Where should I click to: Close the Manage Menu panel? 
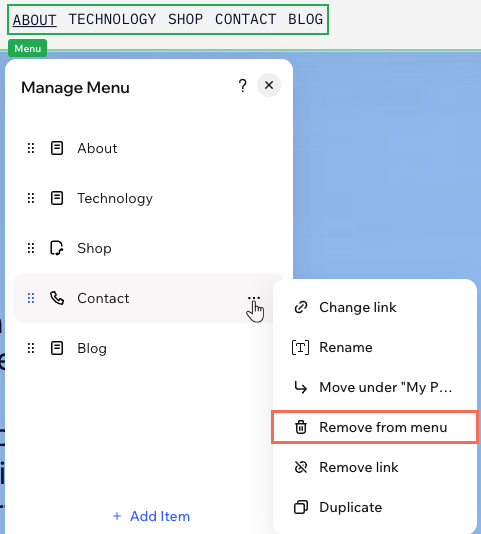269,85
